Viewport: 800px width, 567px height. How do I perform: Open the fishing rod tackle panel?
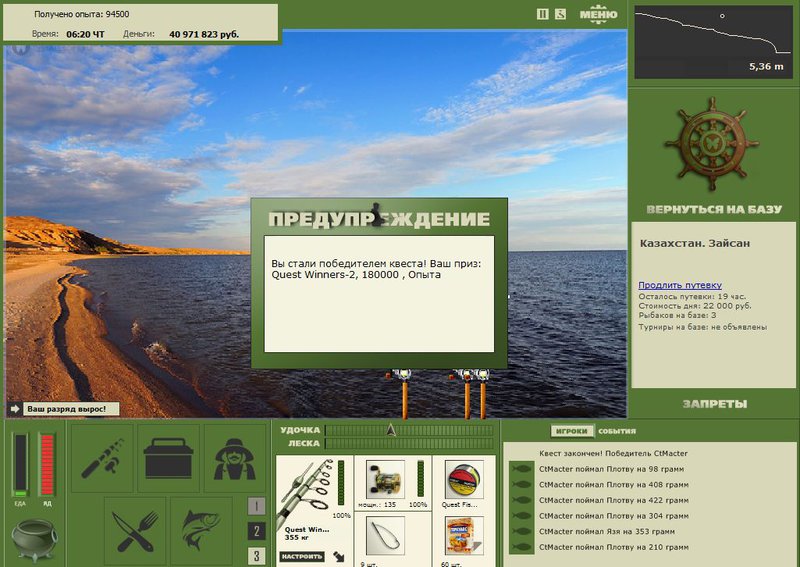(x=102, y=458)
